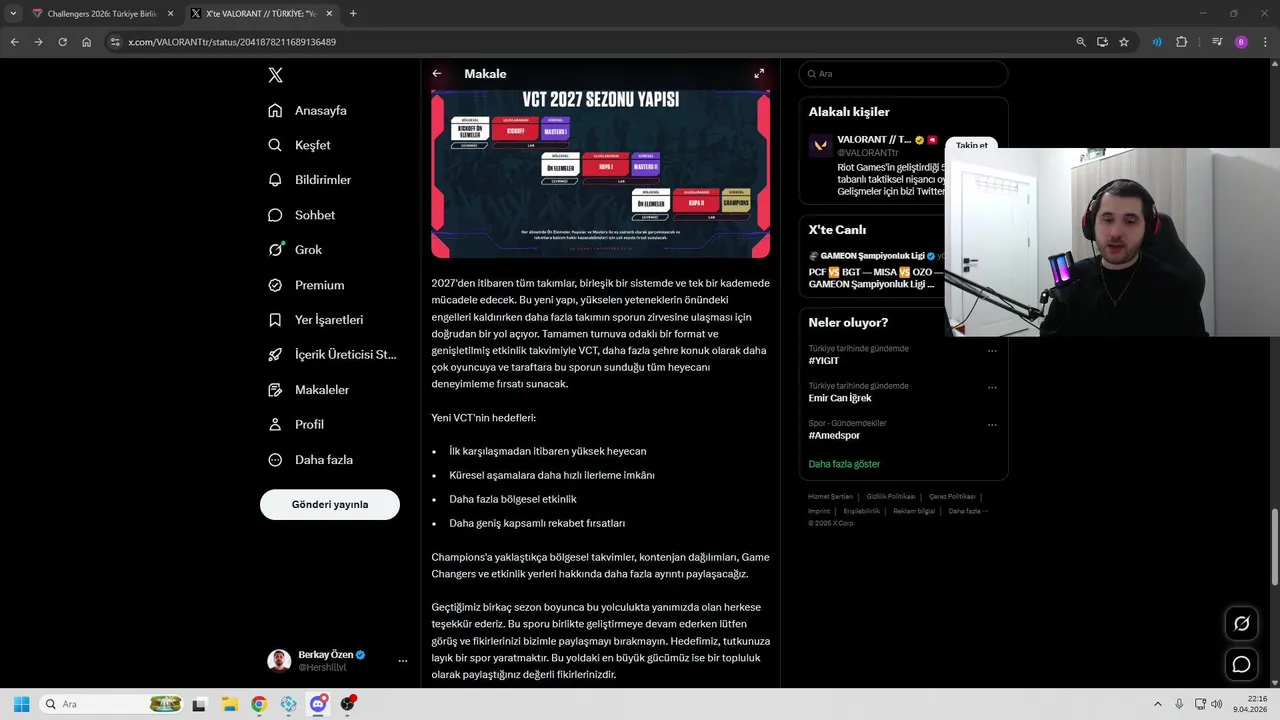The width and height of the screenshot is (1280, 720).
Task: Open the browser extensions puzzle icon
Action: coord(1182,42)
